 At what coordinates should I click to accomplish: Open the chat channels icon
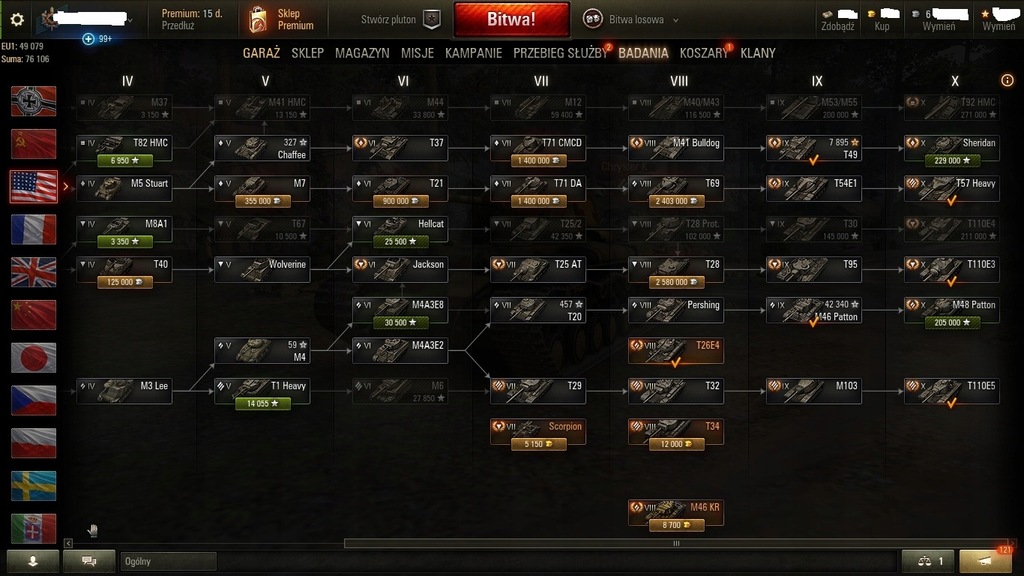click(89, 561)
